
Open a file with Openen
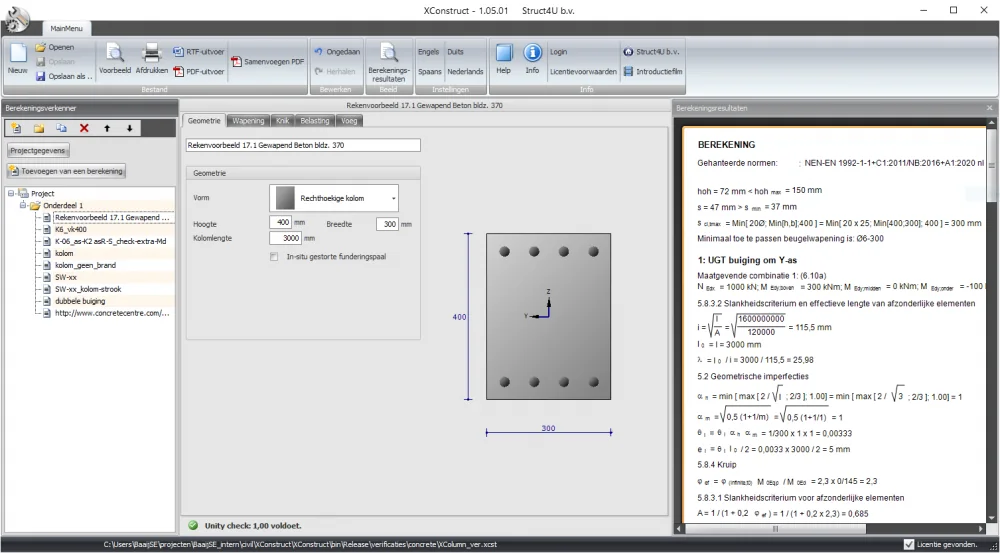coord(54,47)
